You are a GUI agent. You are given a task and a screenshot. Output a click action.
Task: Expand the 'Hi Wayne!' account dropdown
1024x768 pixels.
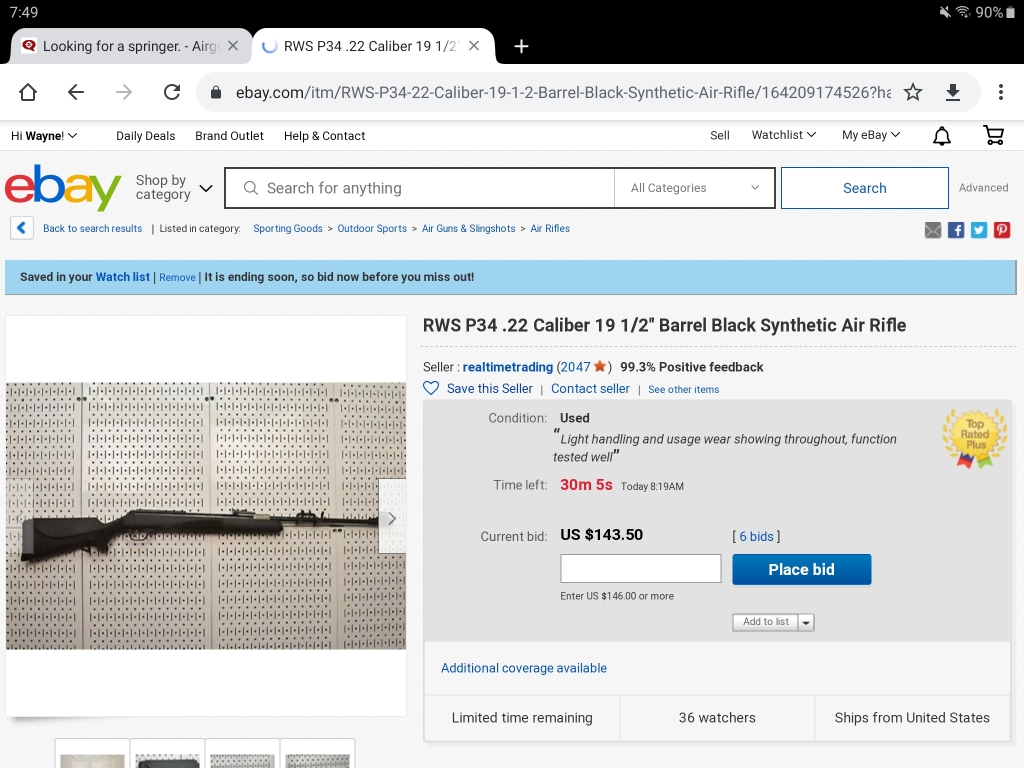pyautogui.click(x=44, y=136)
